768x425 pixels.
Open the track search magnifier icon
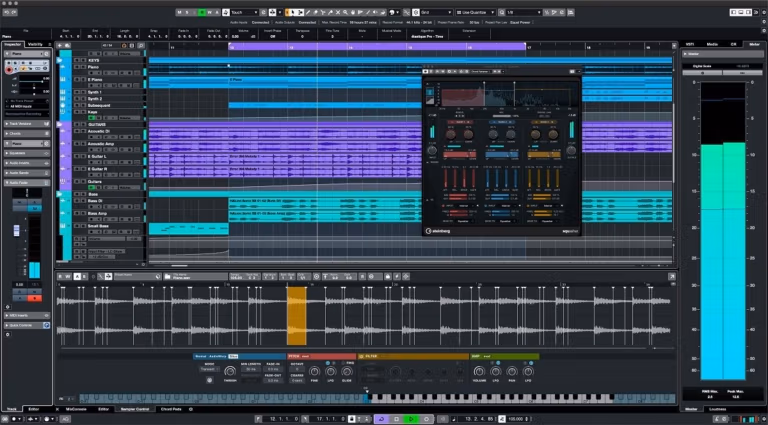coord(141,46)
